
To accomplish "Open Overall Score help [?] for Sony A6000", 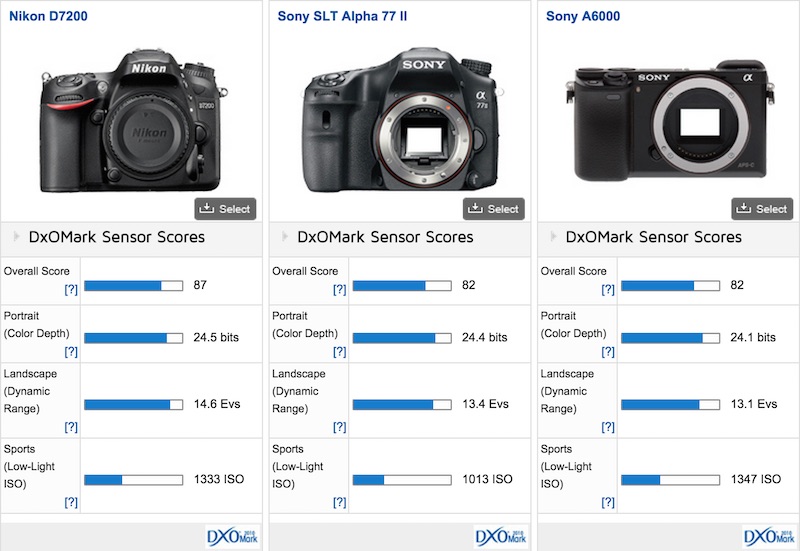I will click(x=608, y=289).
